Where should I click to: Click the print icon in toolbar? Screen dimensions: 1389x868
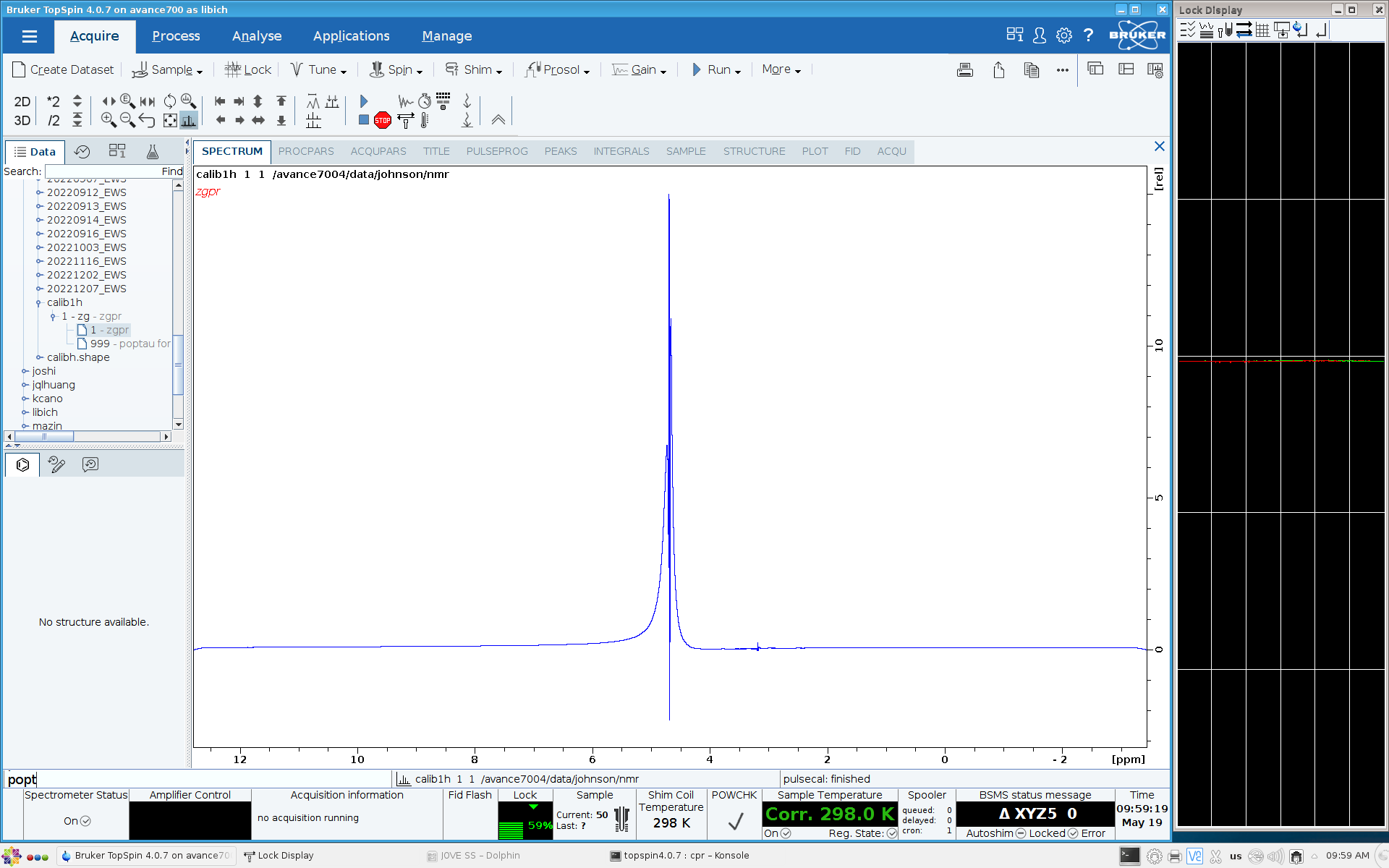964,69
